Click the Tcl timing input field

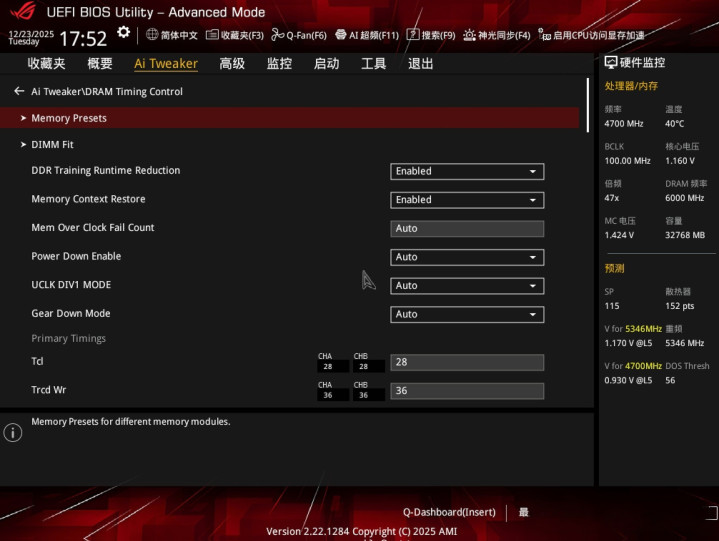click(x=466, y=362)
